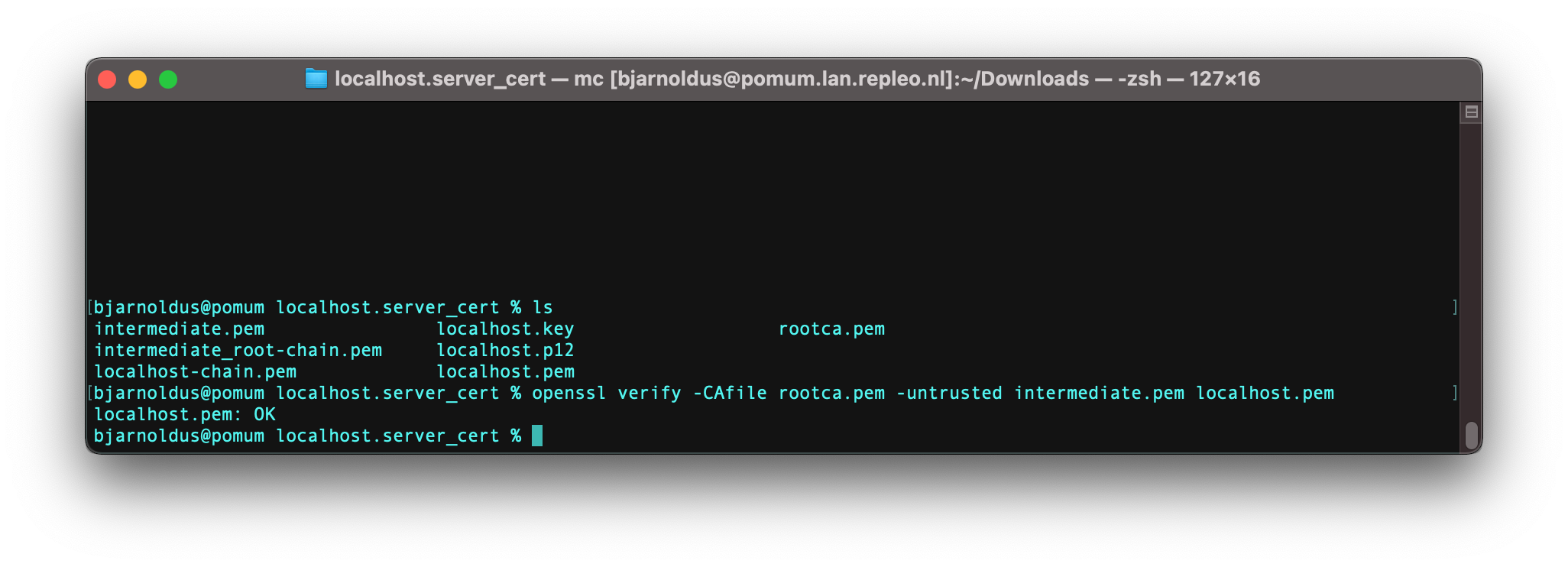This screenshot has height=567, width=1568.
Task: Click intermediate.pem in the ls output
Action: [180, 329]
